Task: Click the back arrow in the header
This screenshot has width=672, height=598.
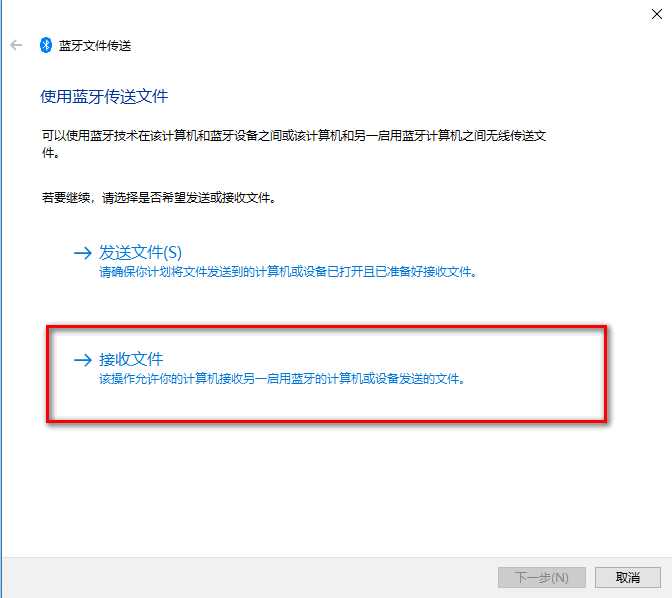Action: tap(16, 45)
